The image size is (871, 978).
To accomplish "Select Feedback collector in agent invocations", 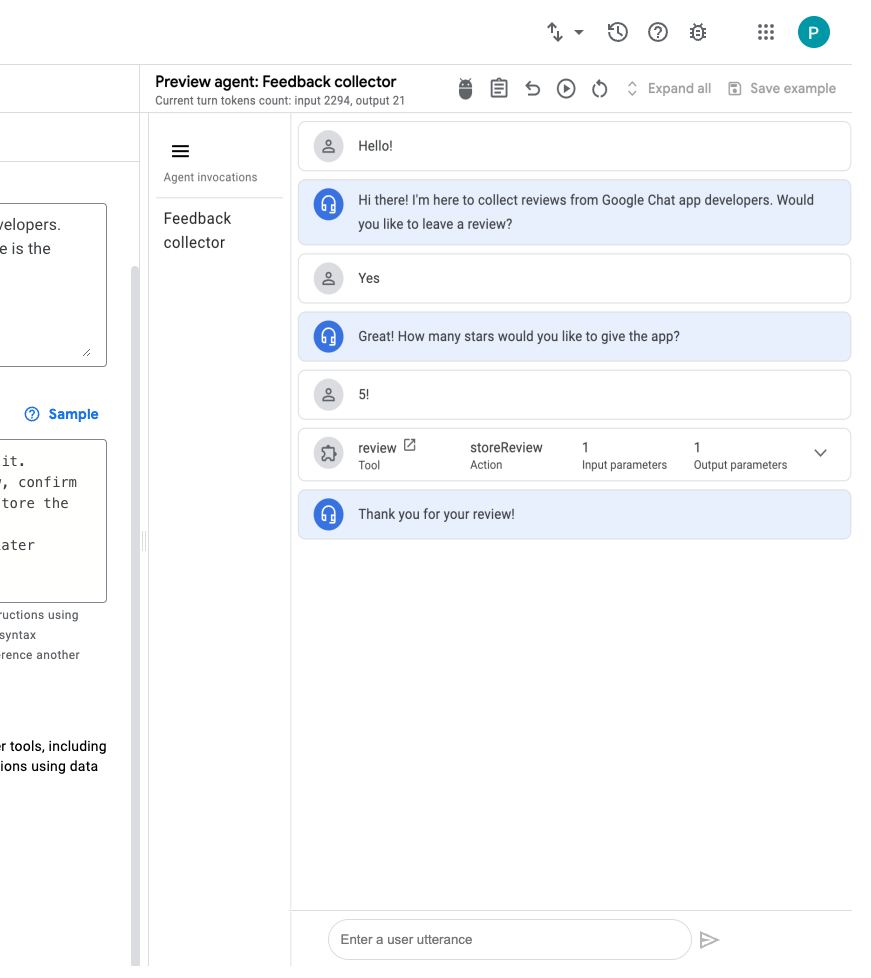I will (x=198, y=230).
